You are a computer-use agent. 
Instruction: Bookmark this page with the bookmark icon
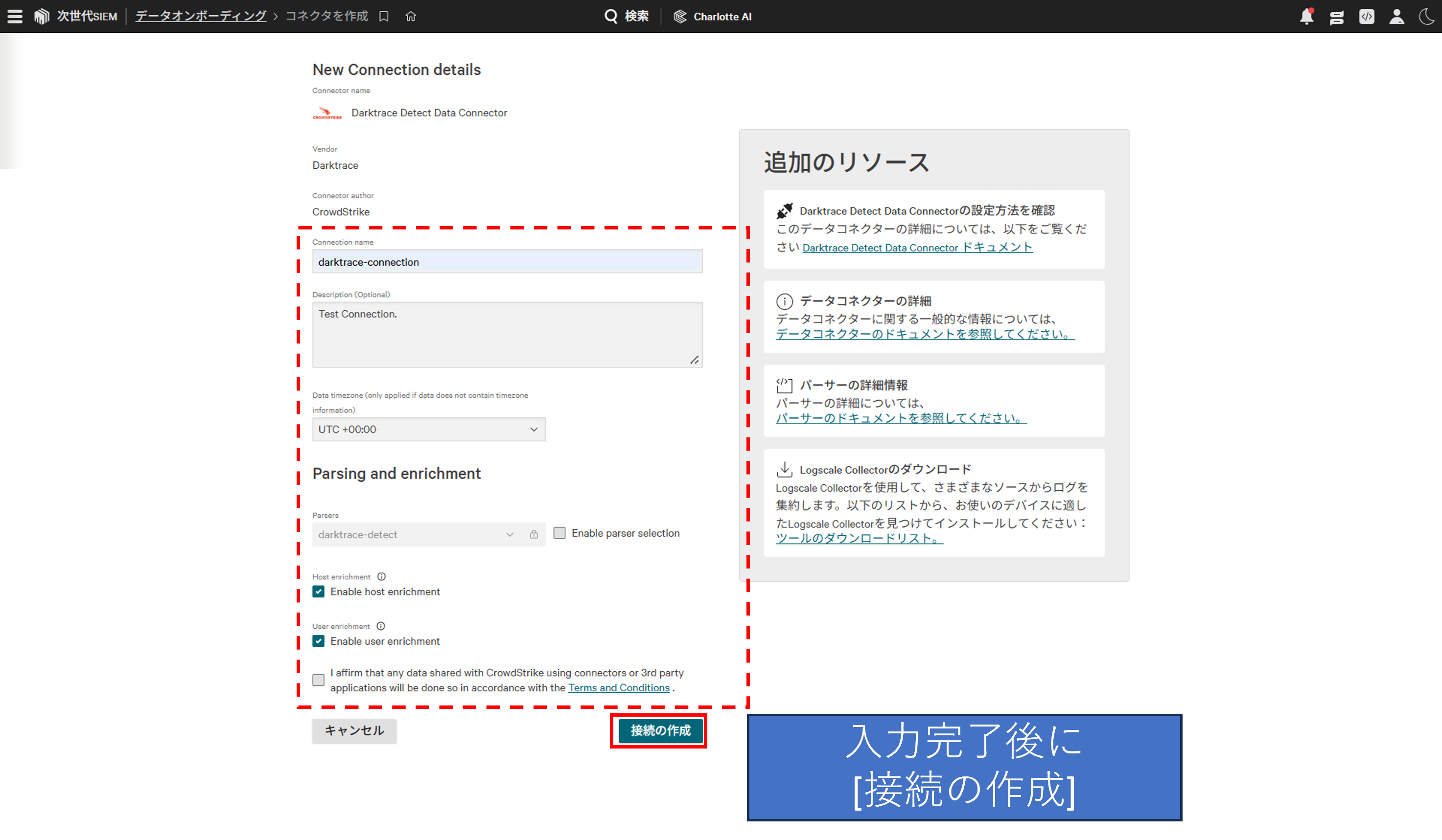(x=384, y=17)
